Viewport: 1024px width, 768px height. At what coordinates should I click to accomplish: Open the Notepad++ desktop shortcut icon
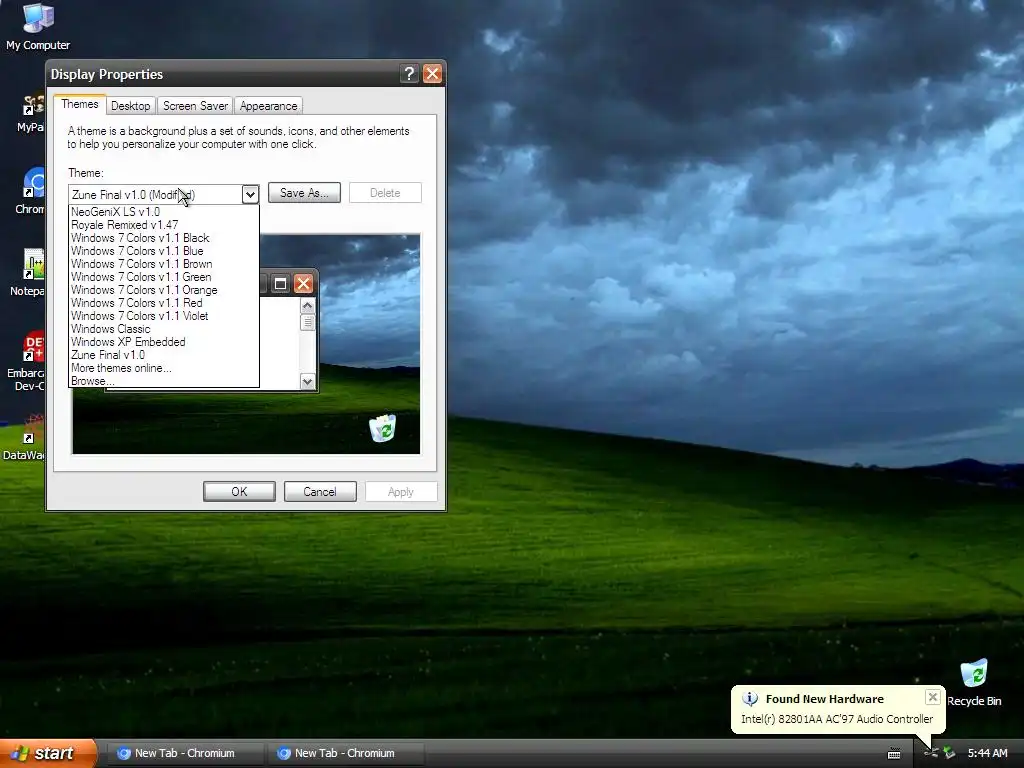pos(34,265)
